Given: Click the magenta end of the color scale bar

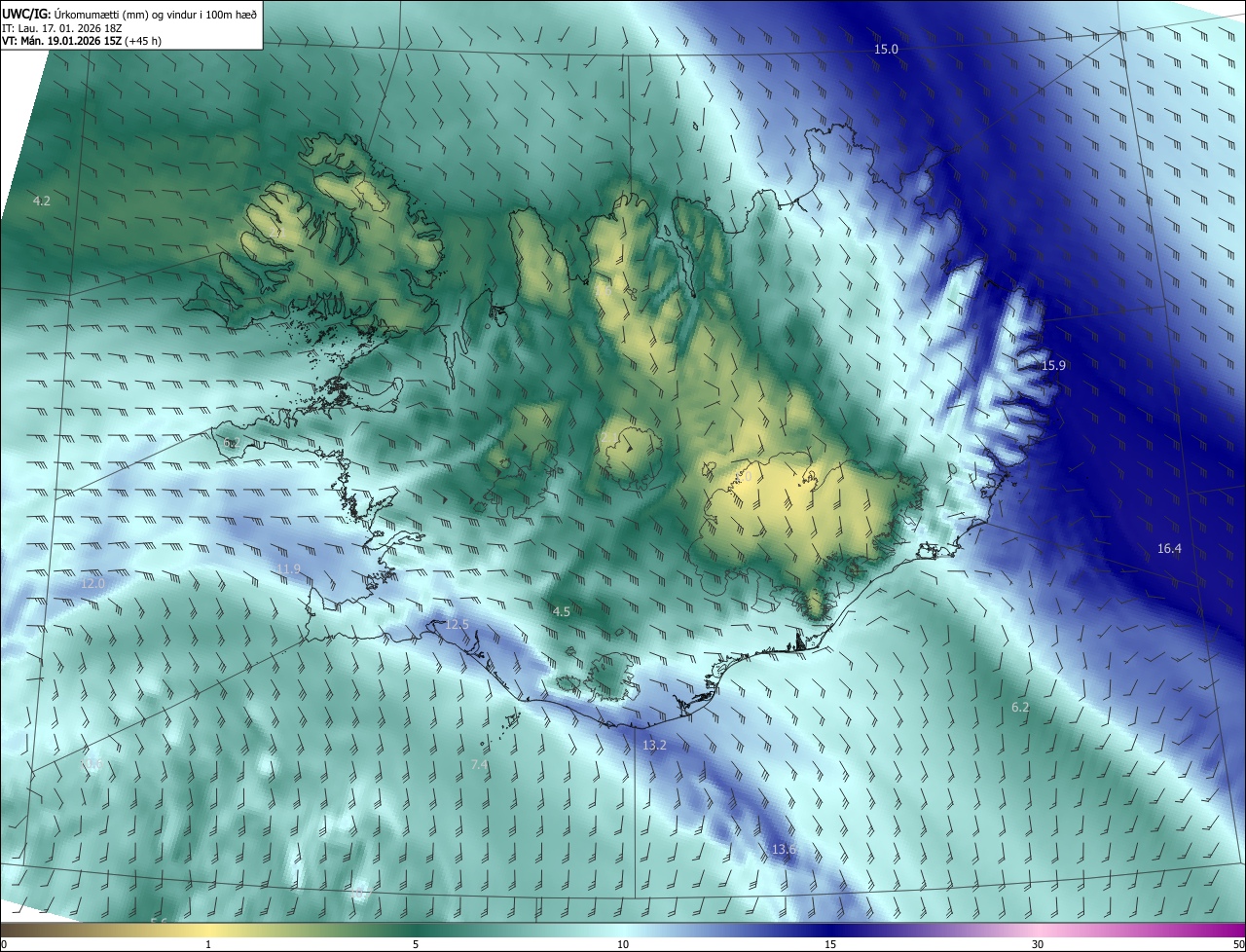Looking at the screenshot, I should (1227, 929).
